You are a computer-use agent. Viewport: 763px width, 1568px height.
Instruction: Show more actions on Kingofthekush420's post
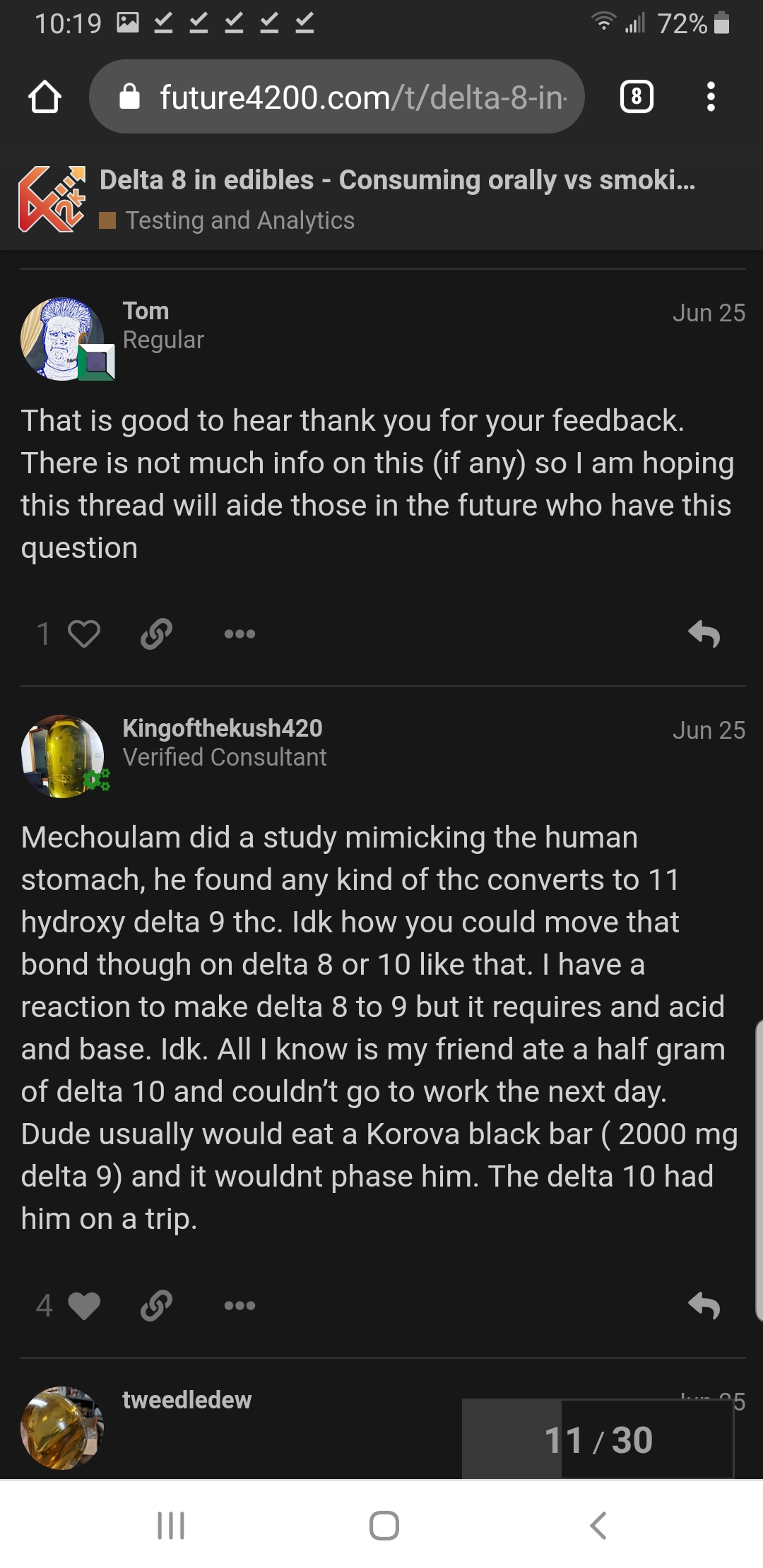coord(239,1305)
